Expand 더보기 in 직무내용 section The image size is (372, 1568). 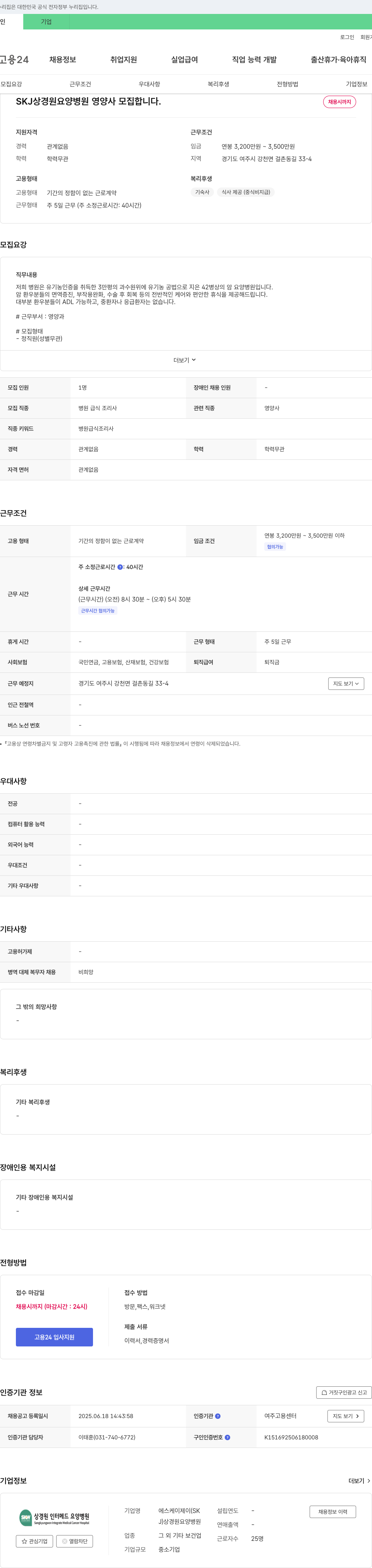pos(184,360)
